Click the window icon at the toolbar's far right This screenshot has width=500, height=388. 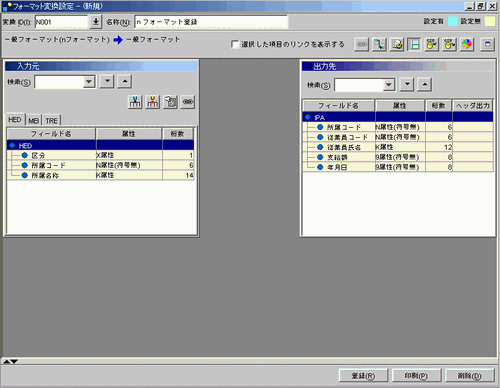488,44
